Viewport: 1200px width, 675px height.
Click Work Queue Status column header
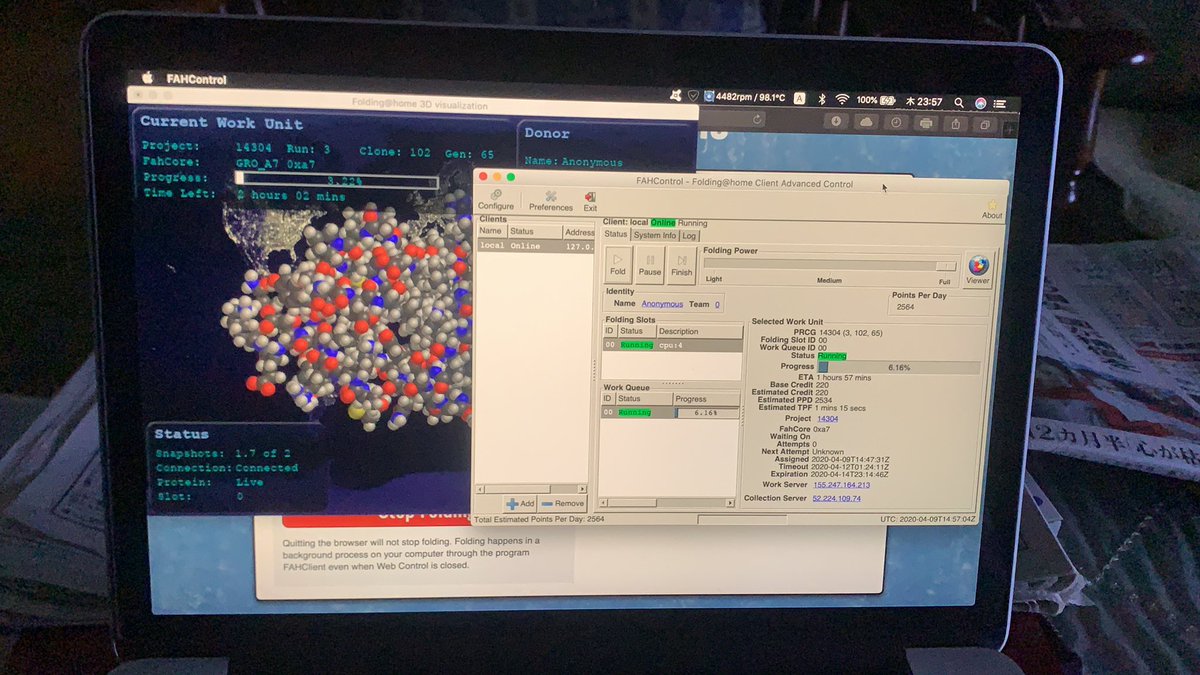pos(643,399)
